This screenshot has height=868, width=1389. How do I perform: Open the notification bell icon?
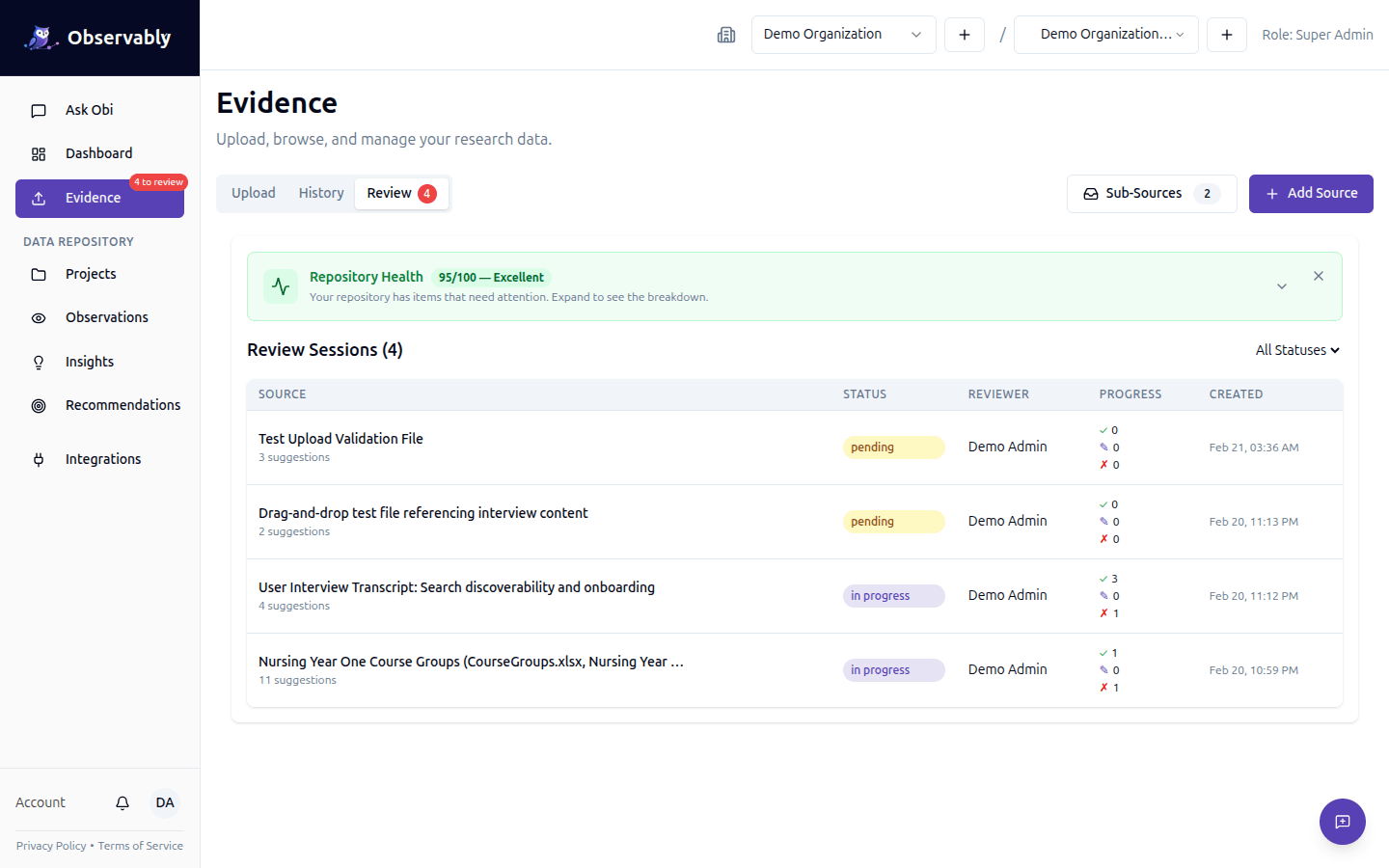click(122, 801)
